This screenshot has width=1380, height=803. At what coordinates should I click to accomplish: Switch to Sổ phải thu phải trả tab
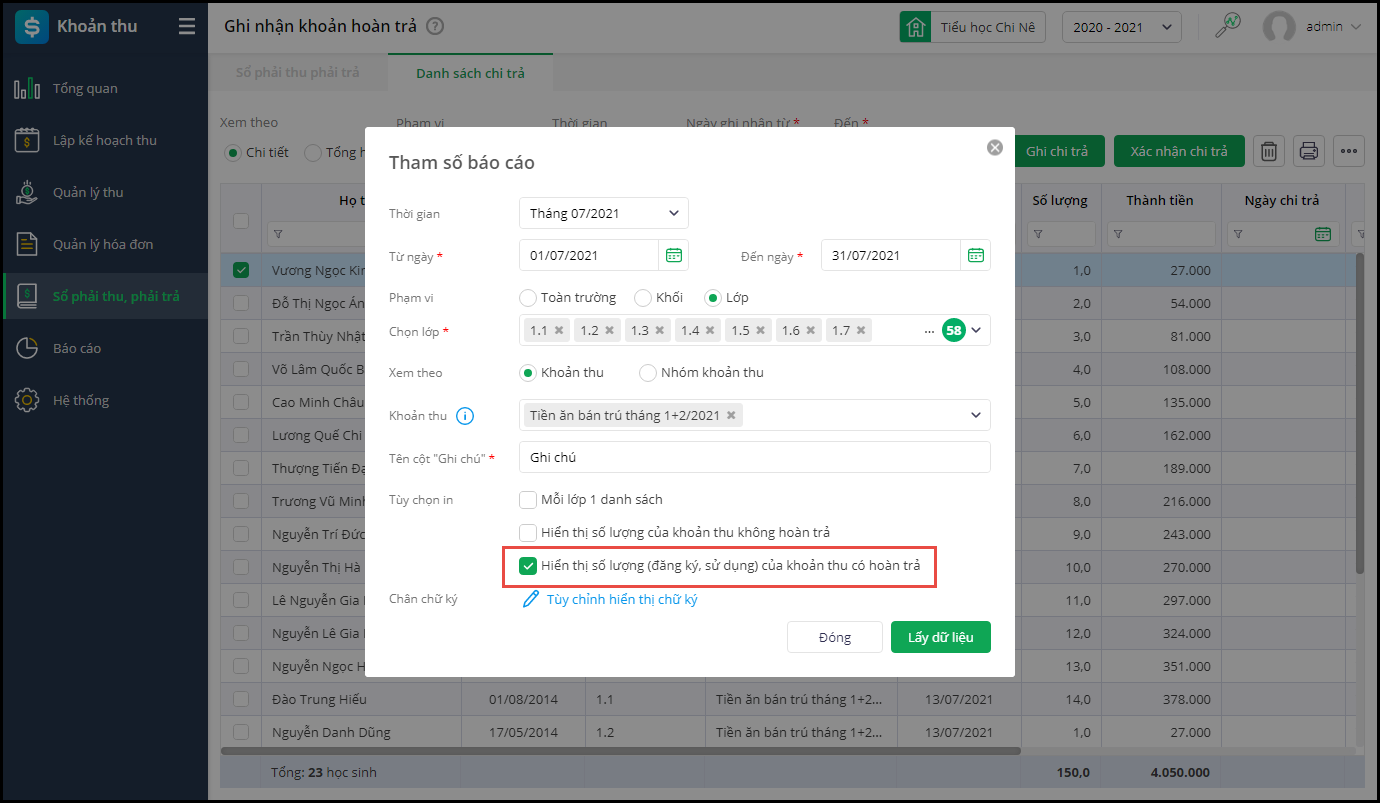coord(297,73)
